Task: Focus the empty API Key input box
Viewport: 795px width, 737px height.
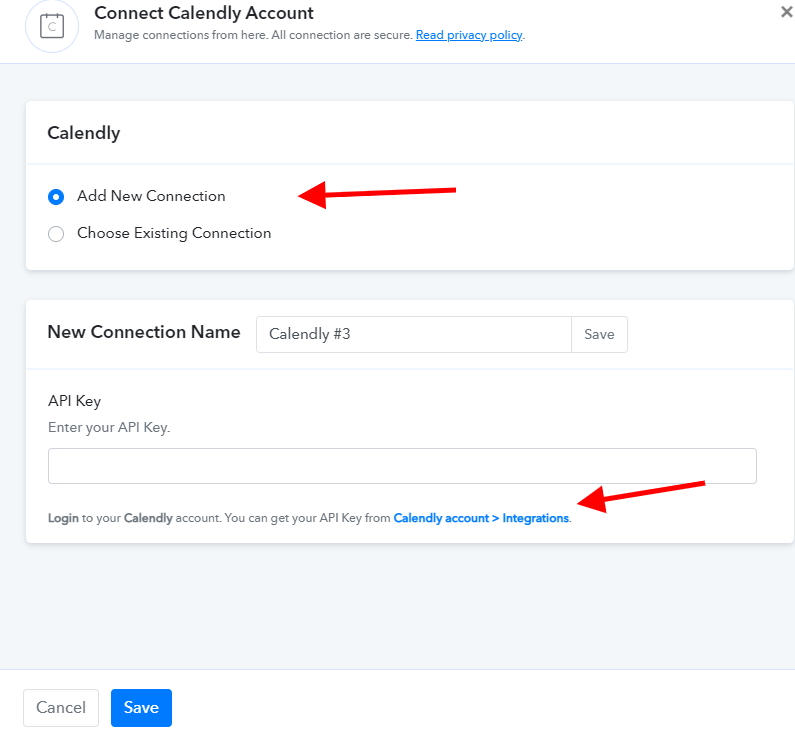Action: [402, 466]
